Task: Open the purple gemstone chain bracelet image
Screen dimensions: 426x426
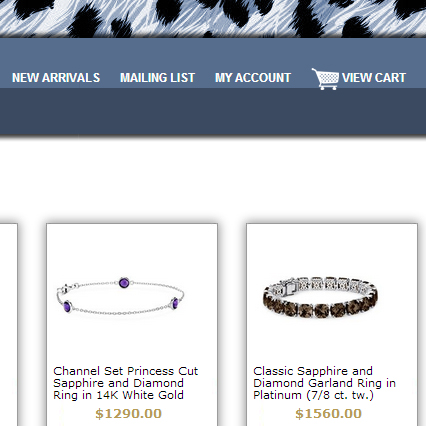Action: pos(120,296)
